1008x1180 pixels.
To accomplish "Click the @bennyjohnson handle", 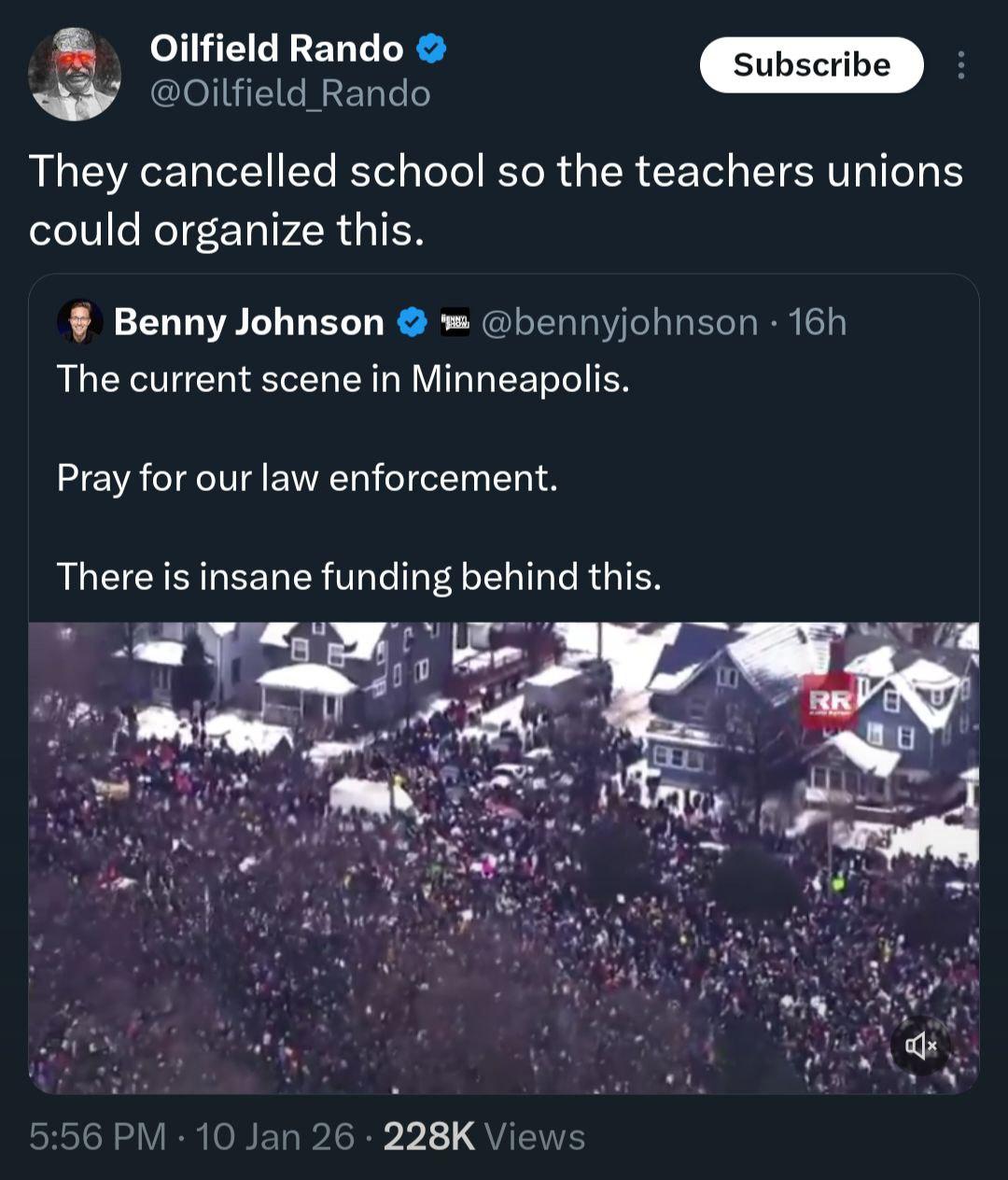I will coord(620,322).
